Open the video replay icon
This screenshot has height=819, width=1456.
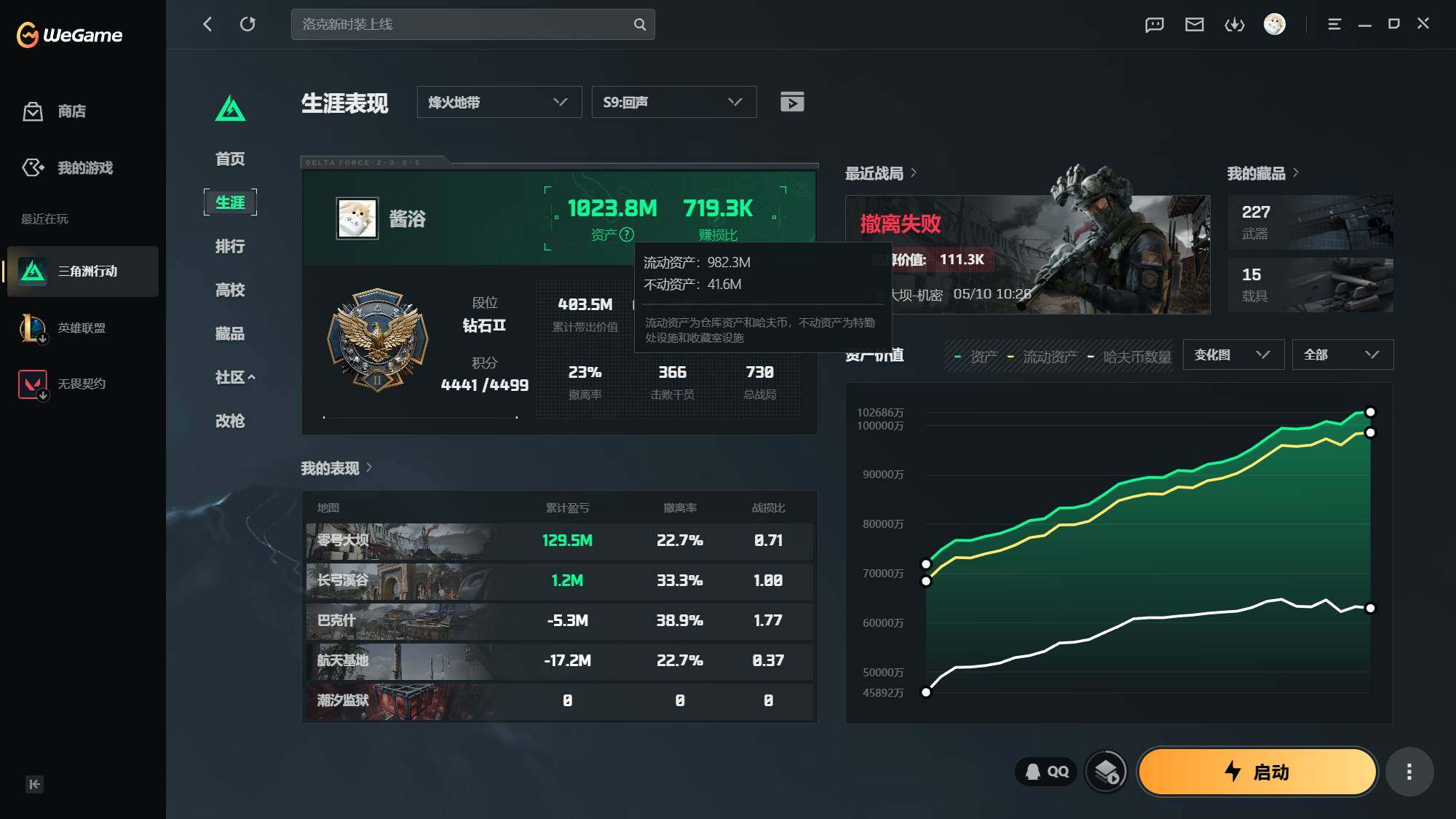tap(792, 102)
